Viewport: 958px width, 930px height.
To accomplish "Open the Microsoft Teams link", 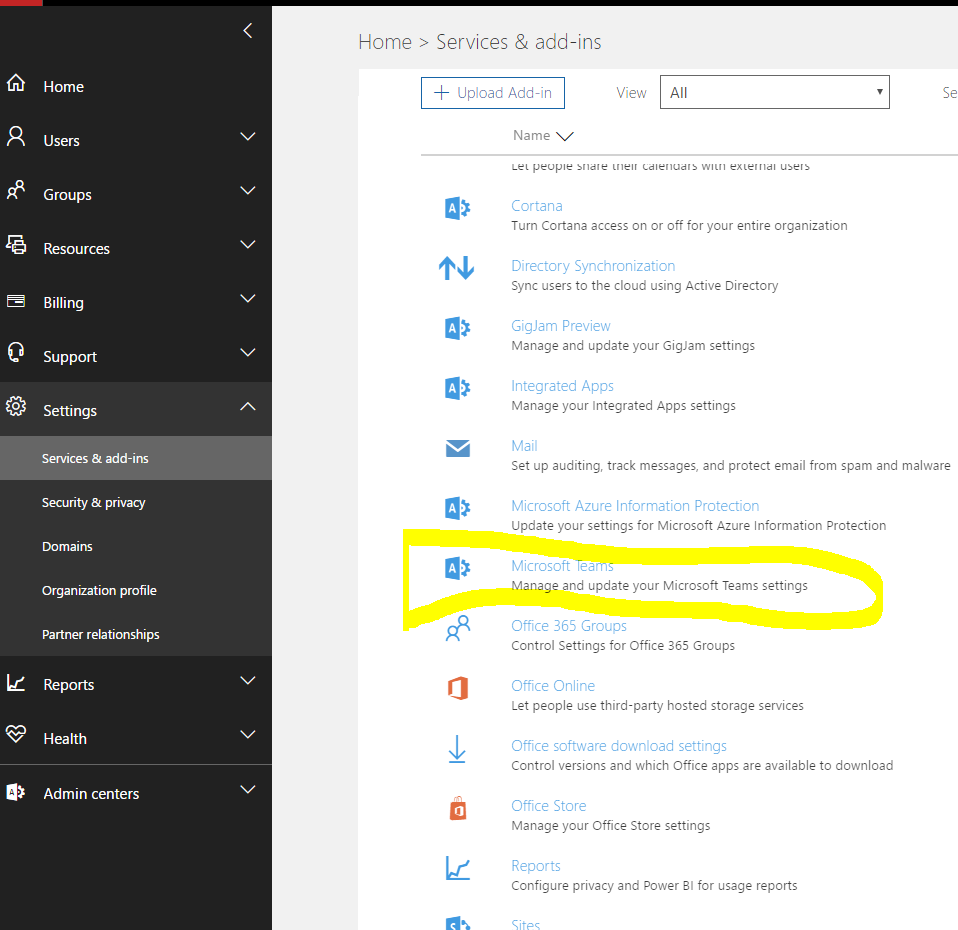I will point(562,566).
